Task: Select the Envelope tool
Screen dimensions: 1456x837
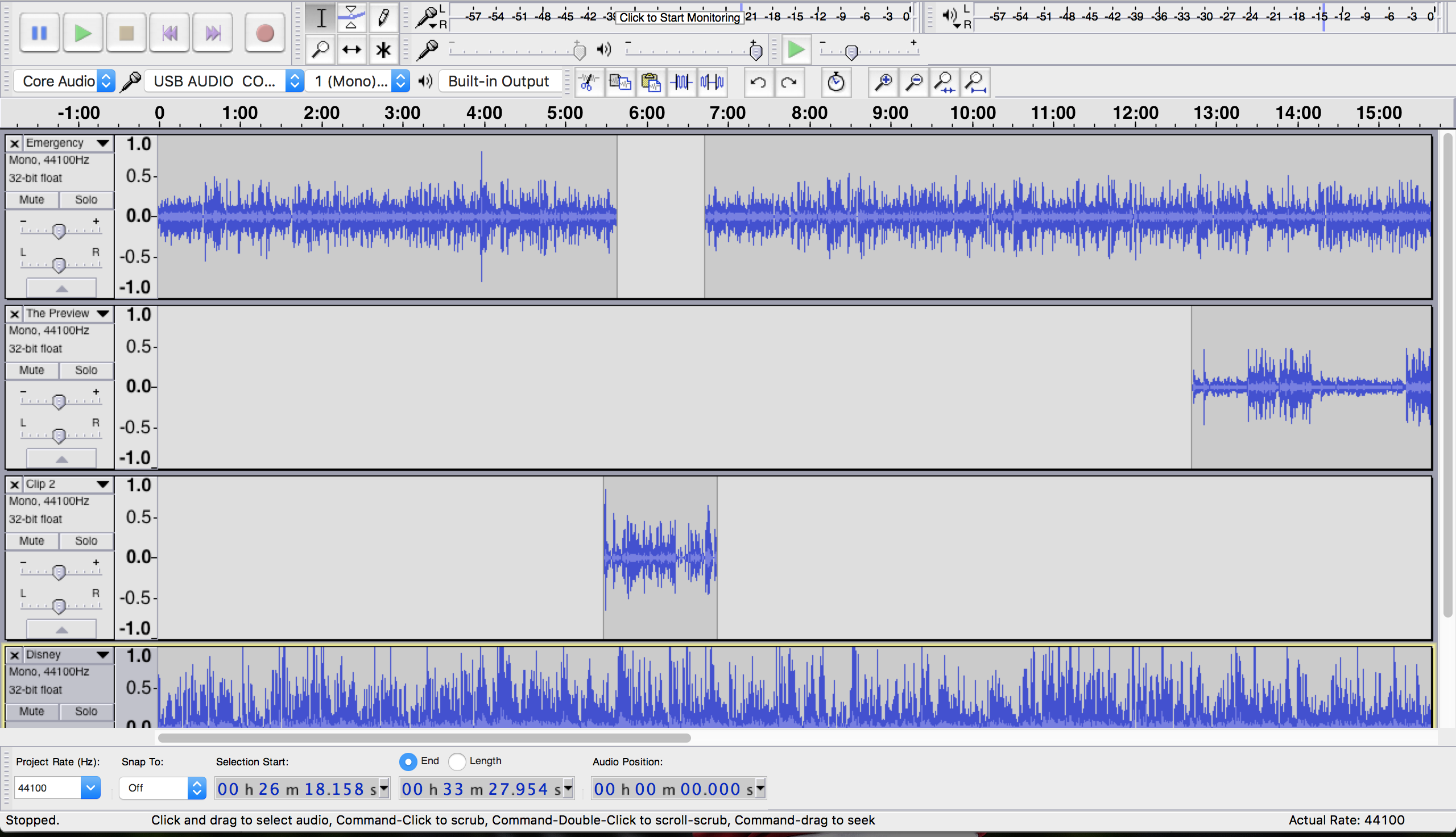Action: tap(351, 18)
